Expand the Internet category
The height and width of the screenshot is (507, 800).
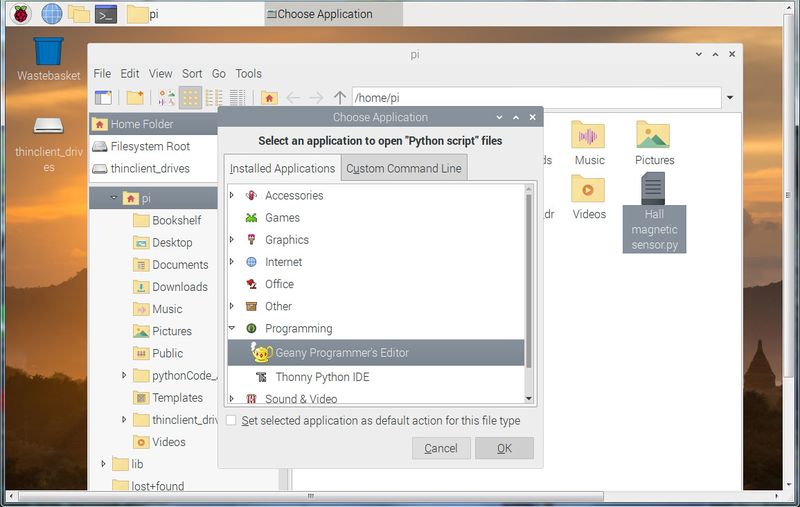coord(232,261)
